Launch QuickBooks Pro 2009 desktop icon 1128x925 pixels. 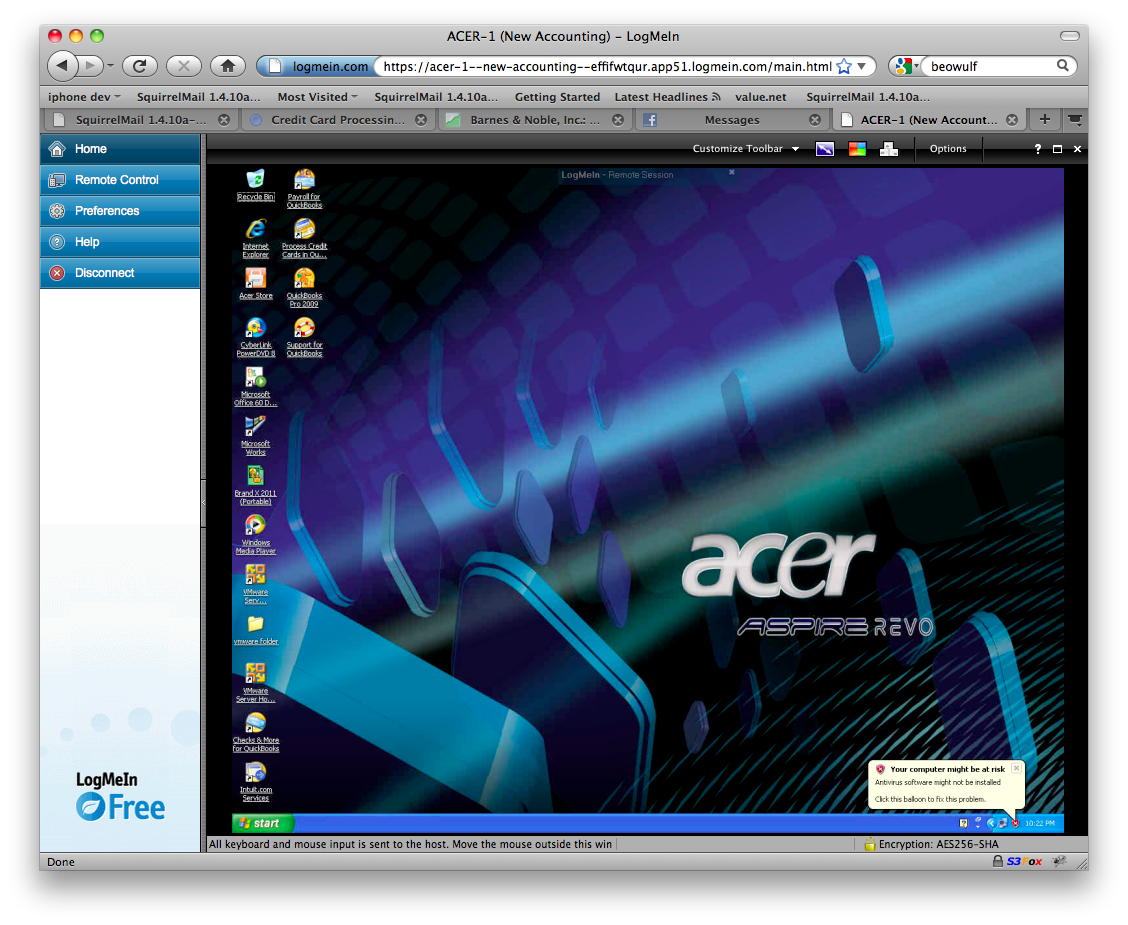pyautogui.click(x=304, y=288)
